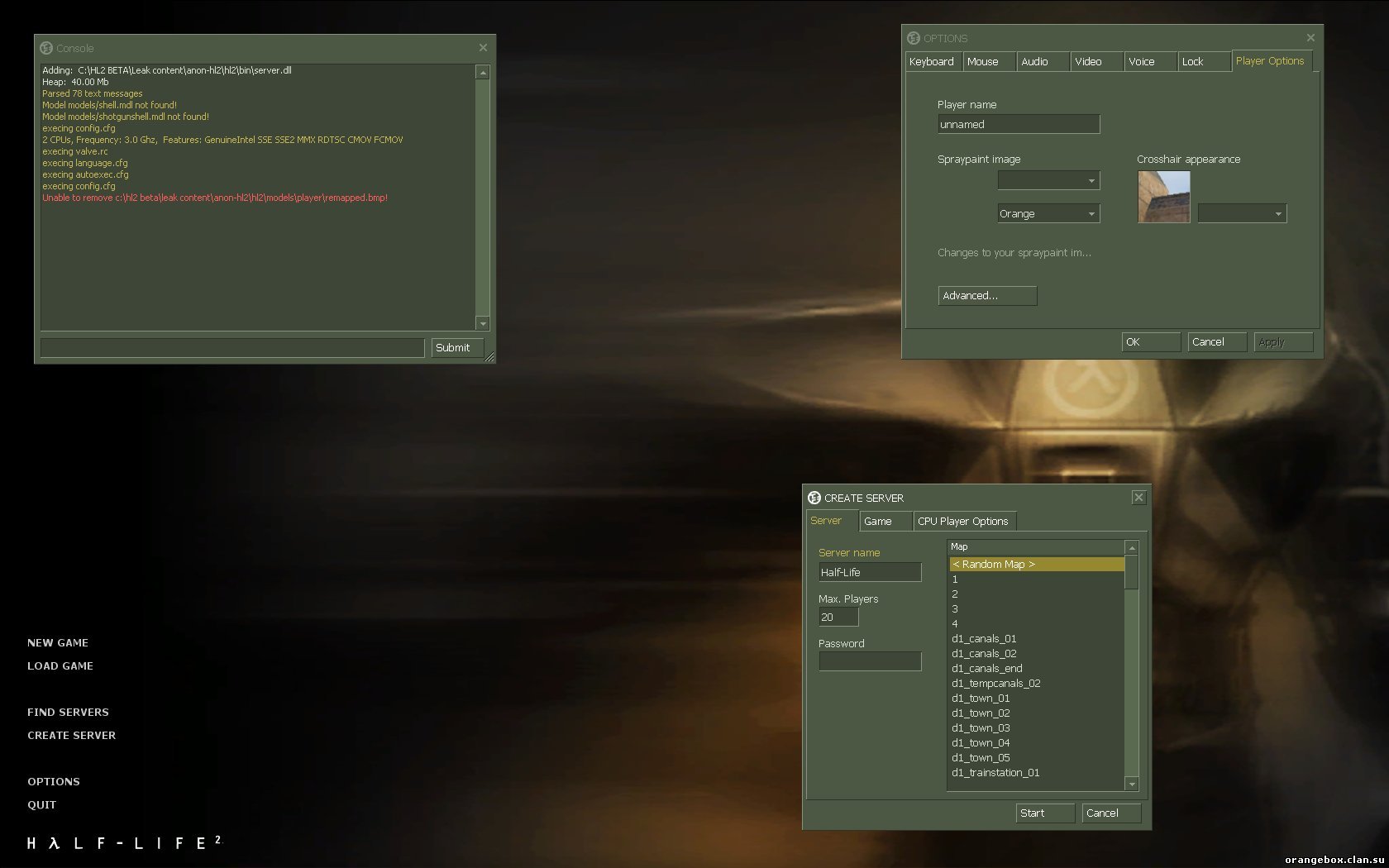
Task: Click the Steam icon in Options title
Action: 914,38
